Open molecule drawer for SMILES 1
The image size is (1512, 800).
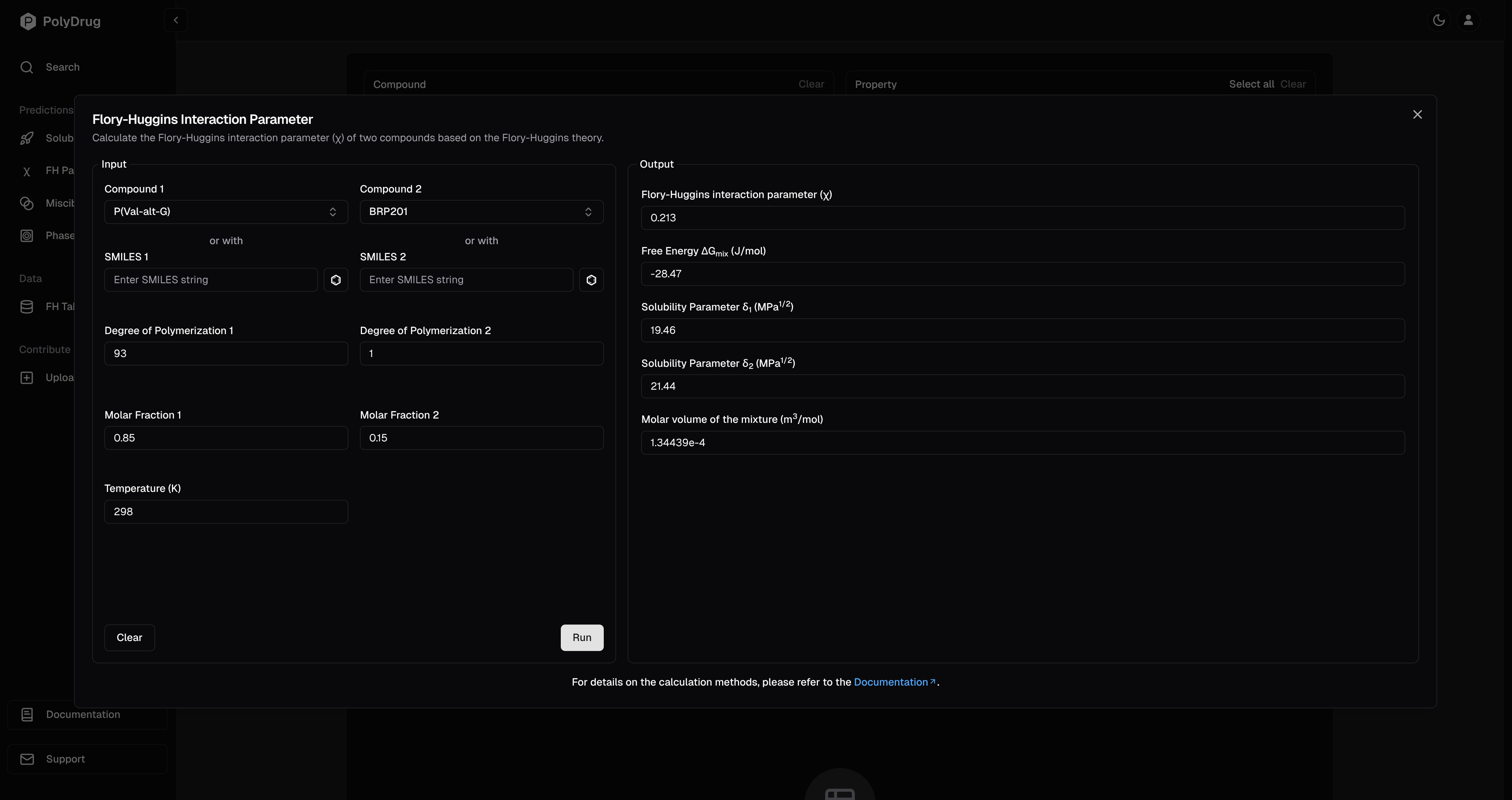pos(336,280)
